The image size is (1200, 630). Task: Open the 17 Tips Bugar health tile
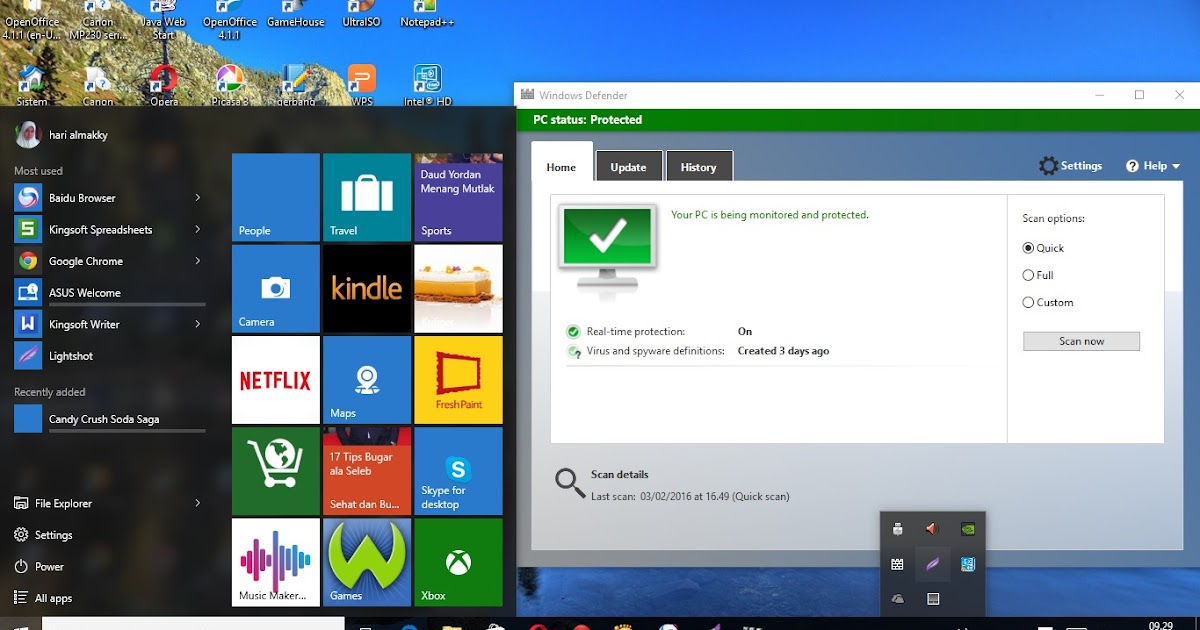(x=367, y=471)
